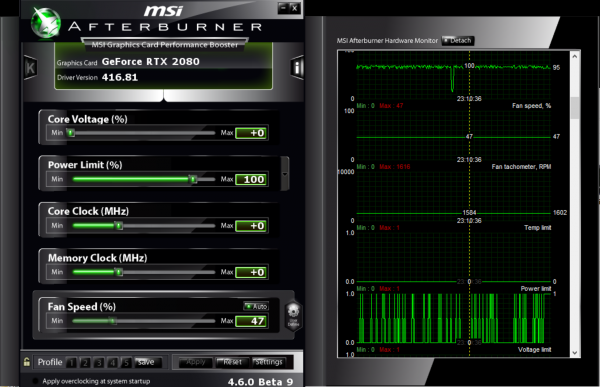Viewport: 600px width, 387px height.
Task: Select profile slot 3
Action: point(99,363)
